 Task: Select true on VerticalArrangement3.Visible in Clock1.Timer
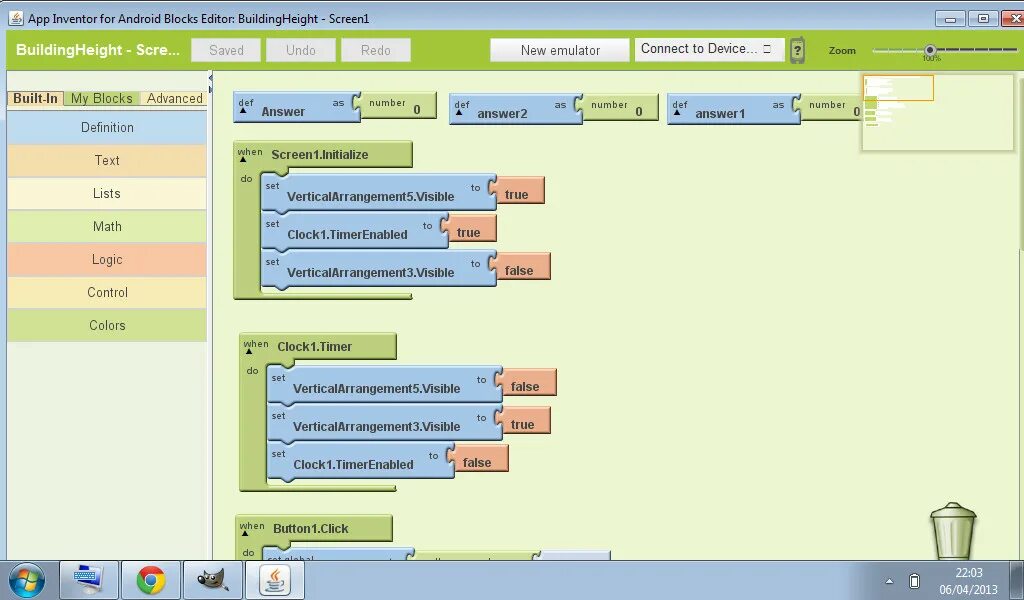point(526,421)
